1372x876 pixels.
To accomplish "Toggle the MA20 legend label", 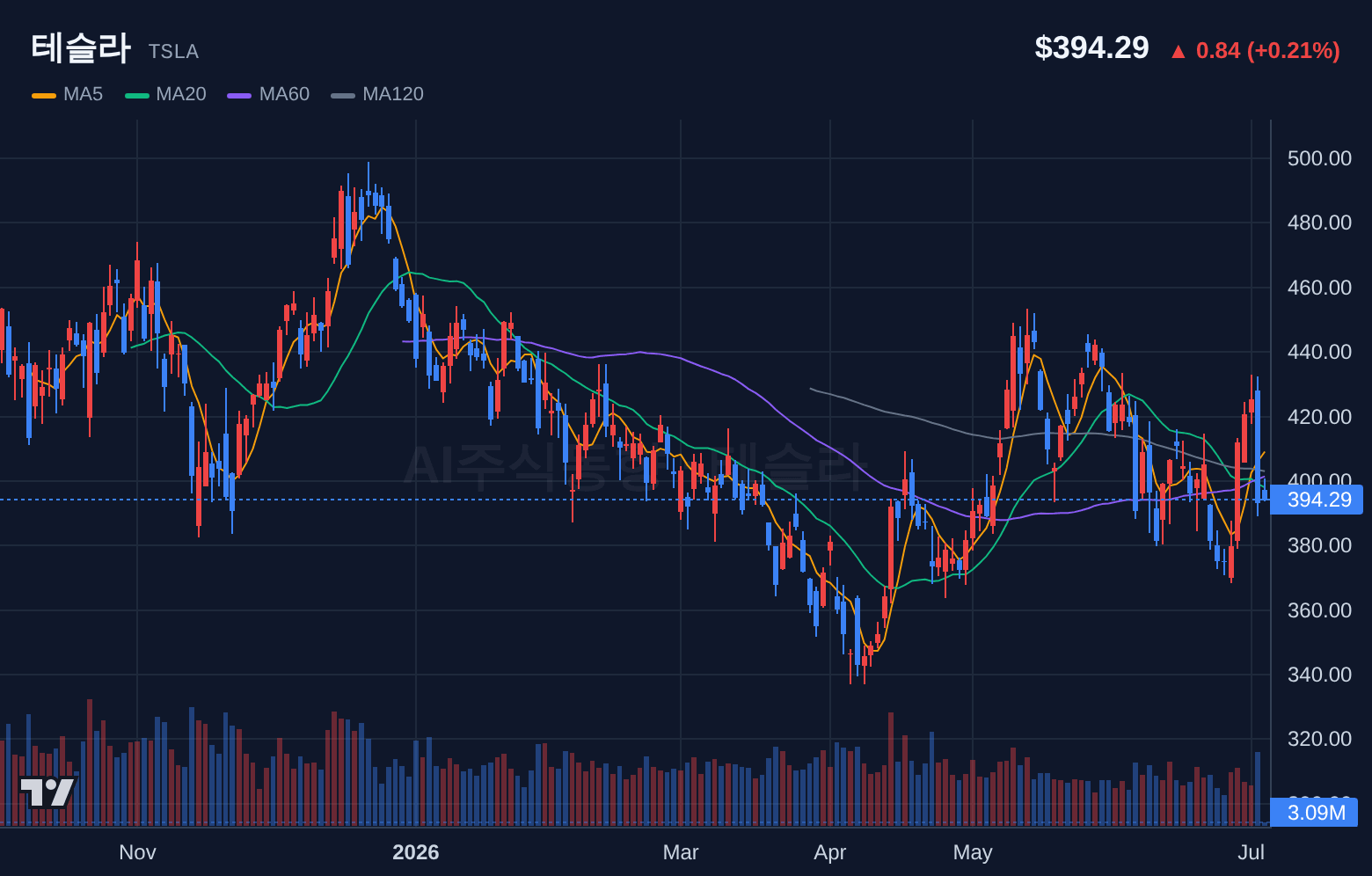I will pyautogui.click(x=181, y=94).
